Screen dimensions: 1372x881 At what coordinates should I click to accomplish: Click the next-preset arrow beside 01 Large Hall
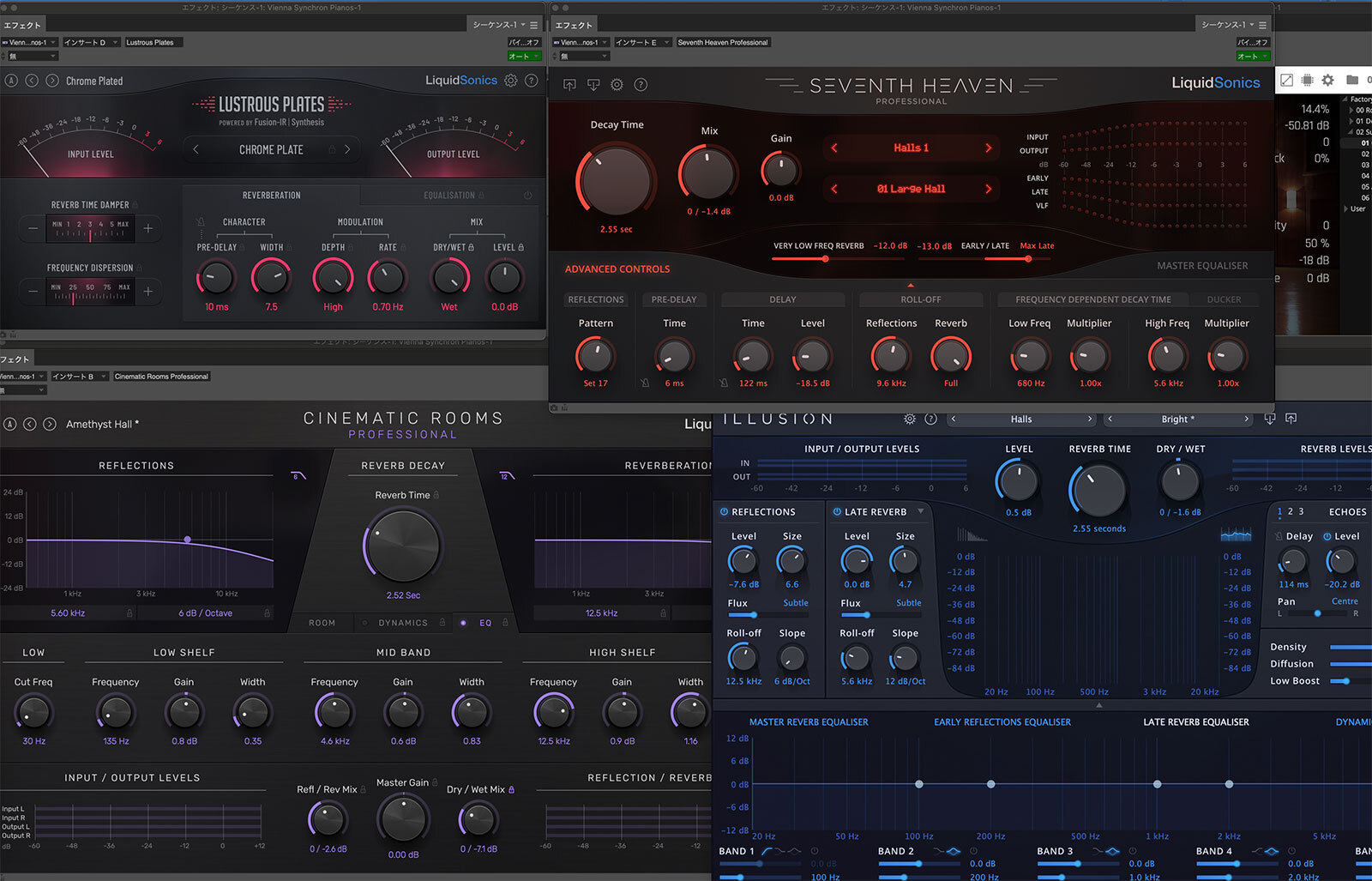(x=987, y=189)
